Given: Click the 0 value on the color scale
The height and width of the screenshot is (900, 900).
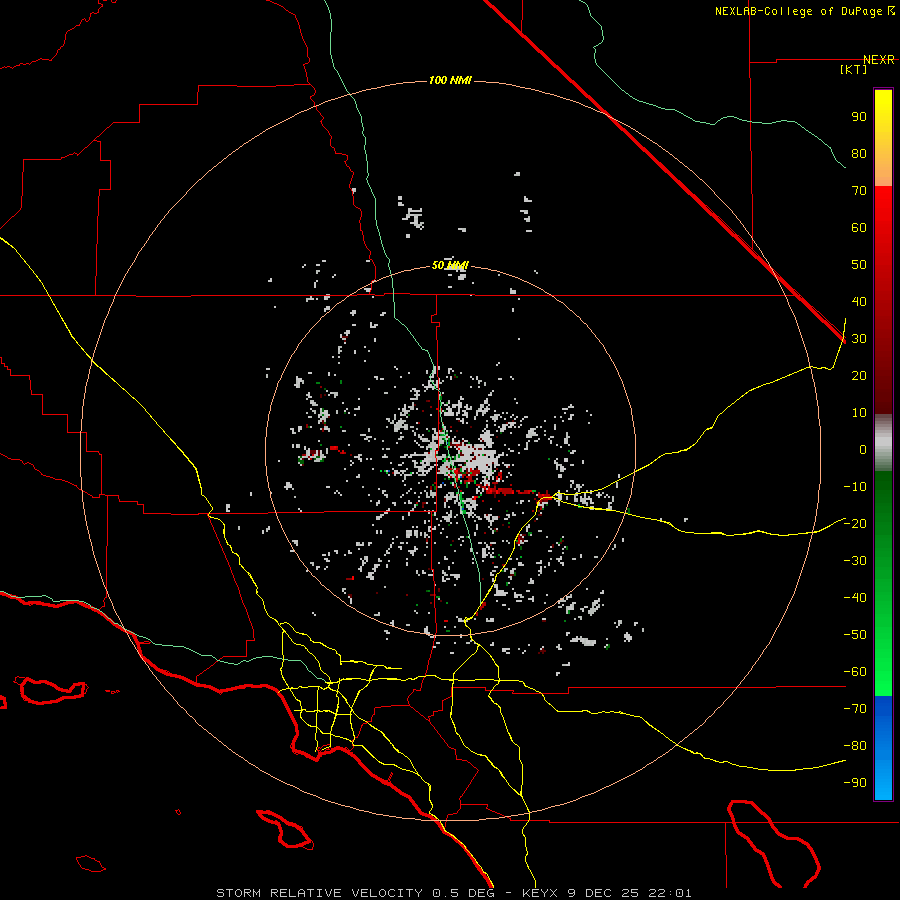Looking at the screenshot, I should [863, 450].
